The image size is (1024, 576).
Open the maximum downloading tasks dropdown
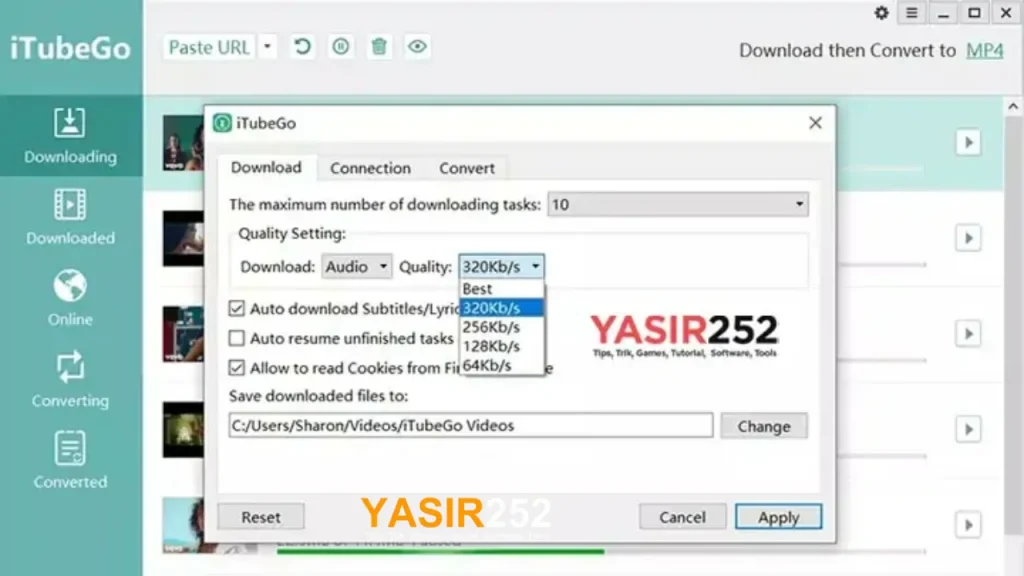[678, 204]
